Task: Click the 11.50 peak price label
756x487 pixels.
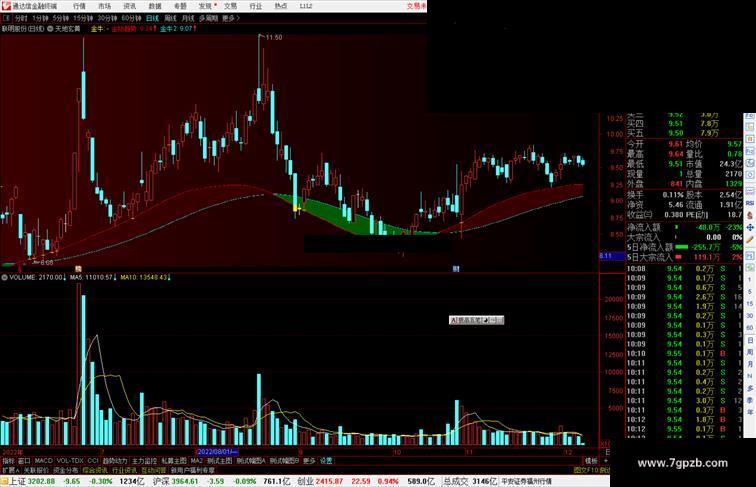Action: pyautogui.click(x=274, y=37)
